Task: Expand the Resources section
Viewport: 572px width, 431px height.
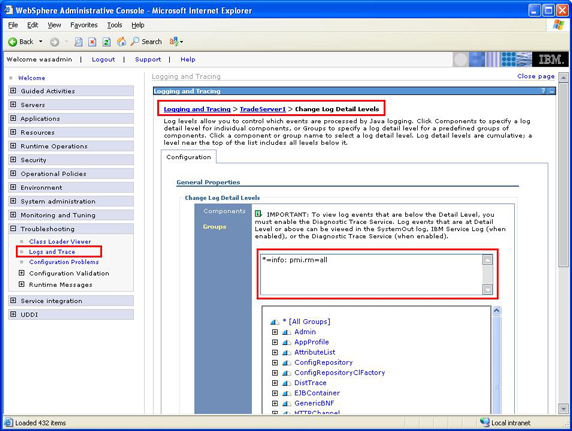Action: coord(13,132)
